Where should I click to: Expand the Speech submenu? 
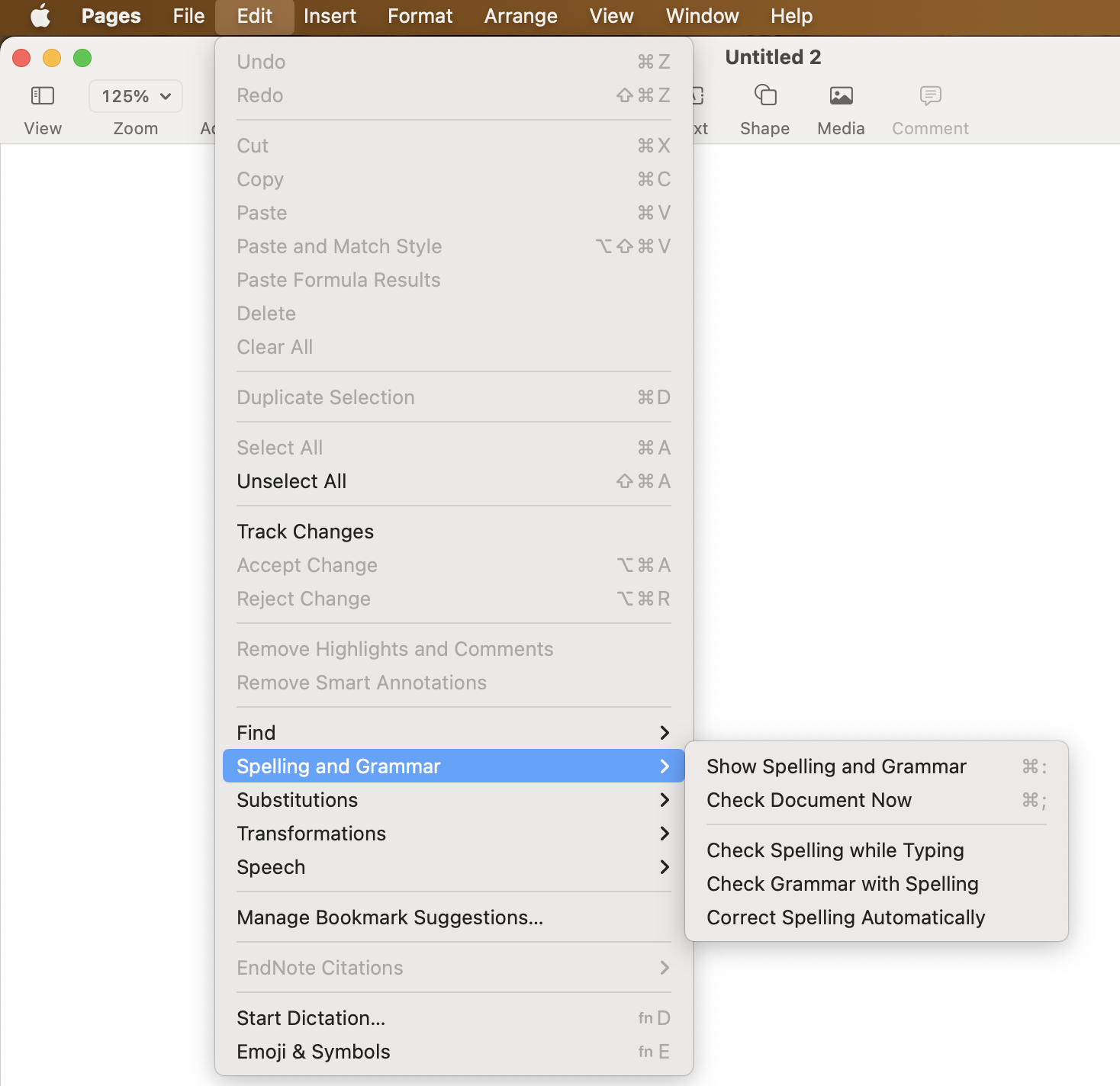(x=454, y=867)
